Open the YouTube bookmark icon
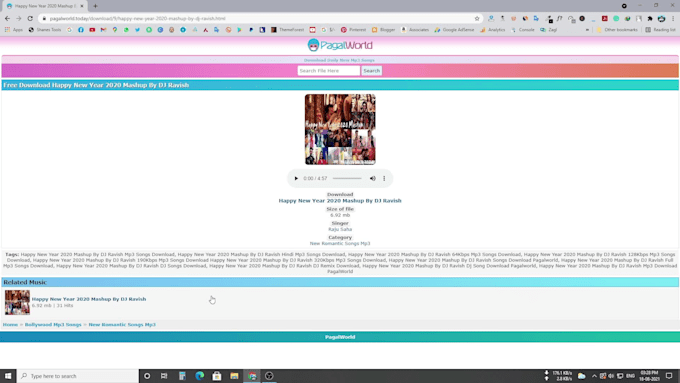 click(x=92, y=30)
